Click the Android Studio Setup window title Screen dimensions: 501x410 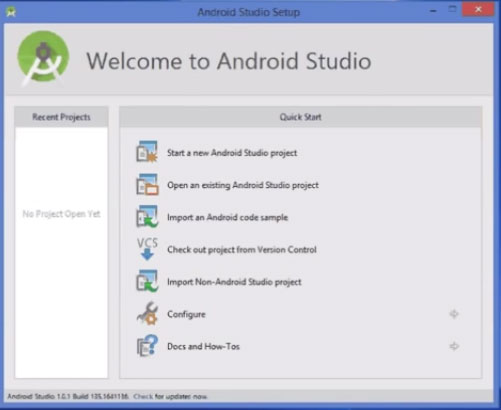coord(249,12)
